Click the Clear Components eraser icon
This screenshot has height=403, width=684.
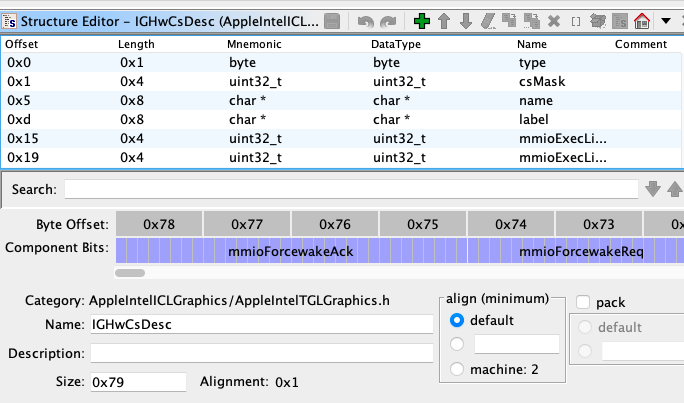(488, 21)
